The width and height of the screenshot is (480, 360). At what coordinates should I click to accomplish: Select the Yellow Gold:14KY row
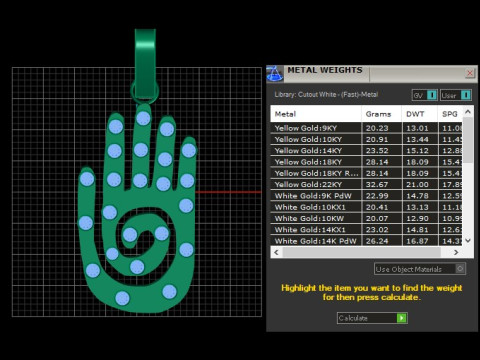[366, 151]
